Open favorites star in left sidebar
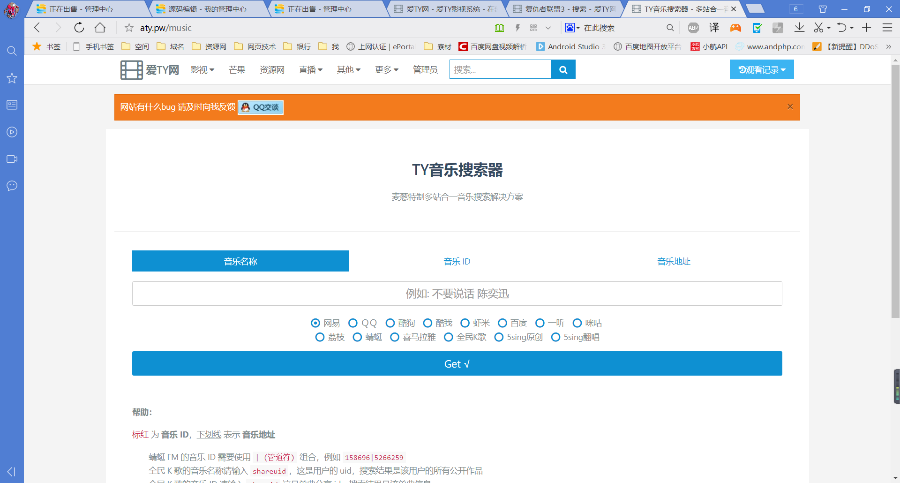 pos(11,78)
